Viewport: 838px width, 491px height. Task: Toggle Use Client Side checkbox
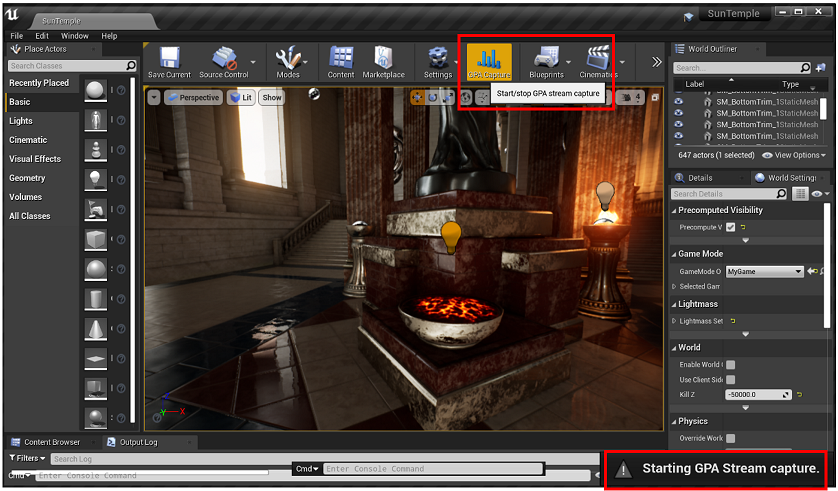[730, 379]
